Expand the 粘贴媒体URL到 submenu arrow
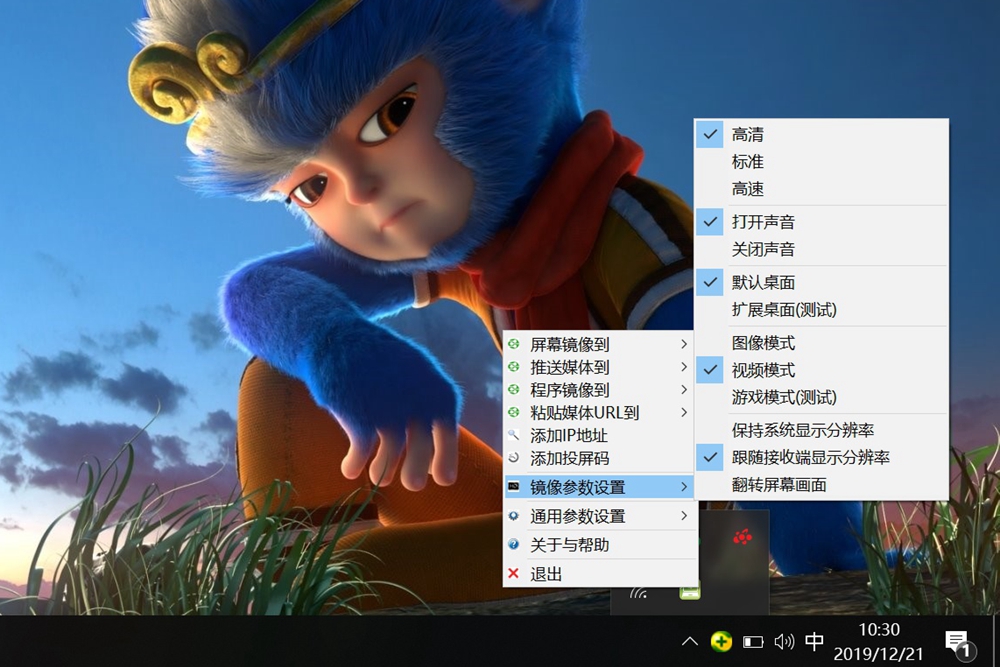The image size is (1000, 667). [x=684, y=413]
